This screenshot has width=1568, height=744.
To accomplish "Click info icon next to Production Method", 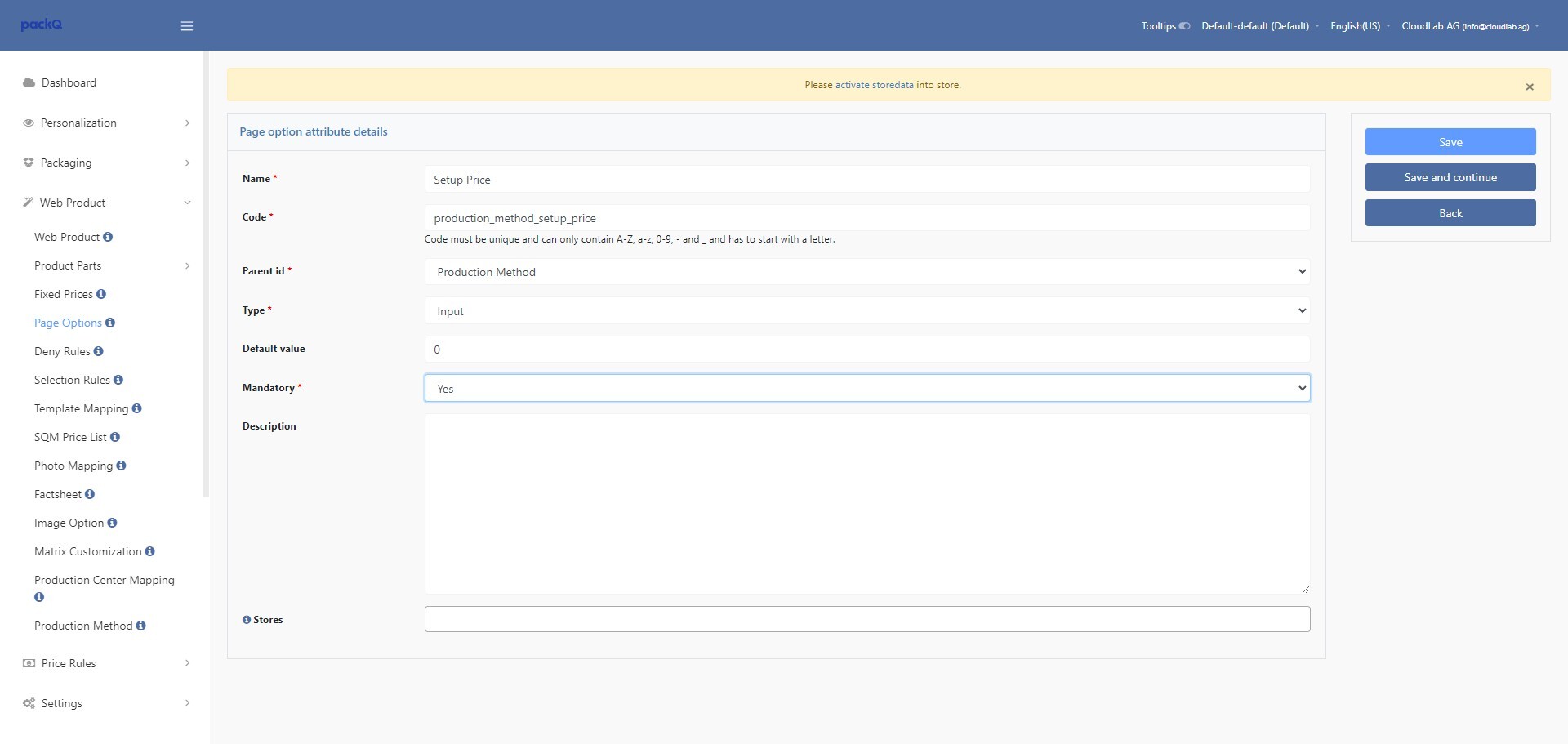I will click(141, 626).
